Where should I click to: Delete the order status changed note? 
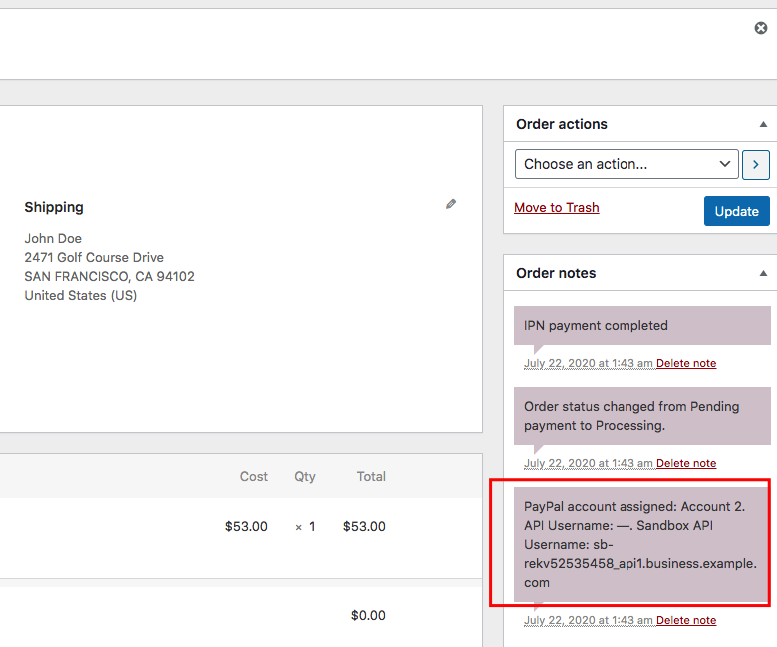click(x=685, y=463)
